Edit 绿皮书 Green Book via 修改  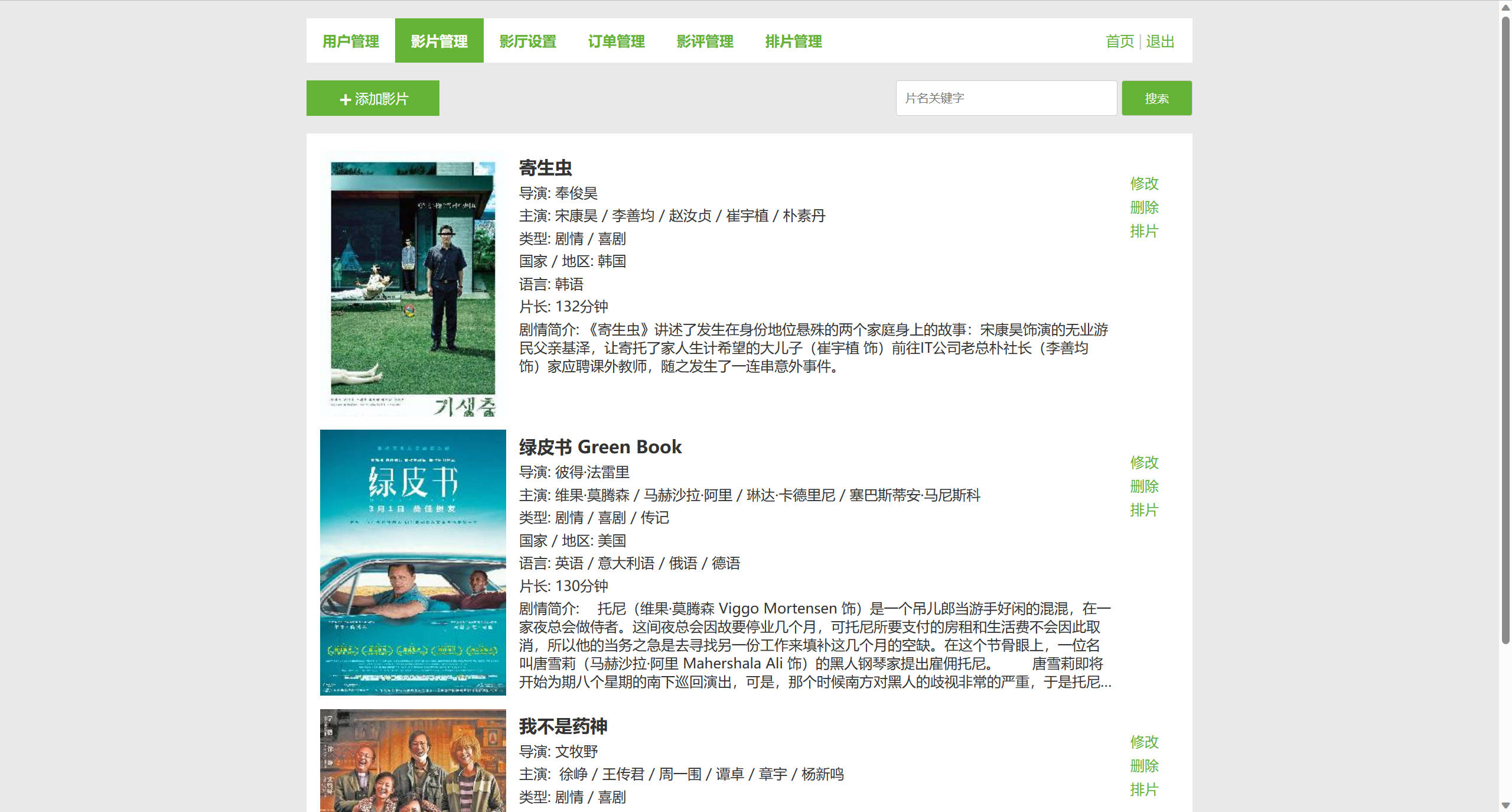[1144, 463]
